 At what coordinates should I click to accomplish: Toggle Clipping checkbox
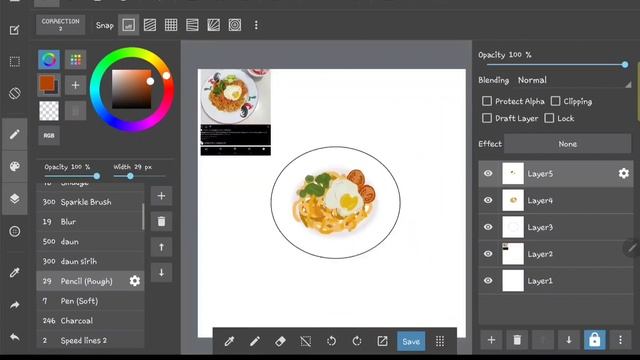pyautogui.click(x=555, y=101)
